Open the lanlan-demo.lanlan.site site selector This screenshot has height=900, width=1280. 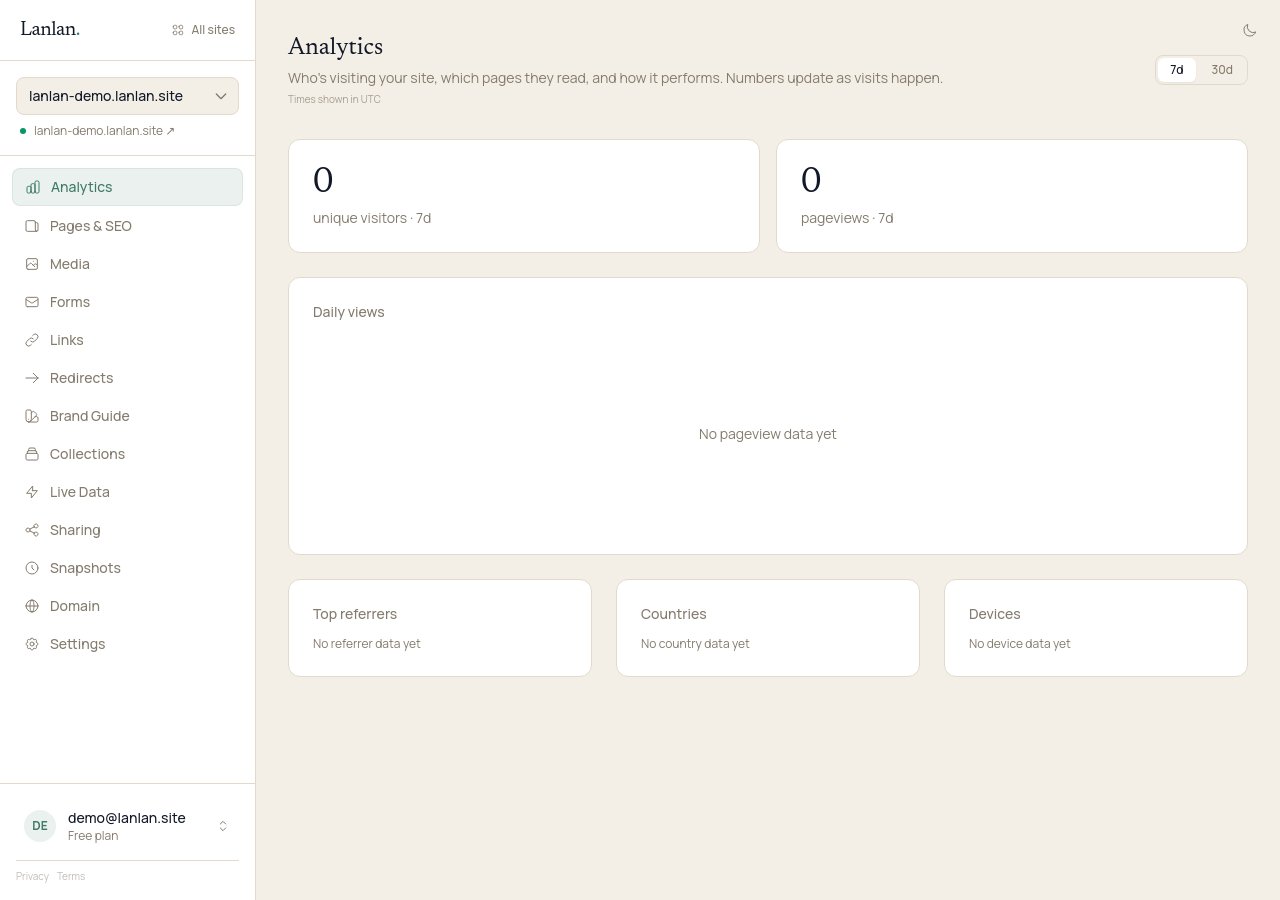[x=127, y=96]
